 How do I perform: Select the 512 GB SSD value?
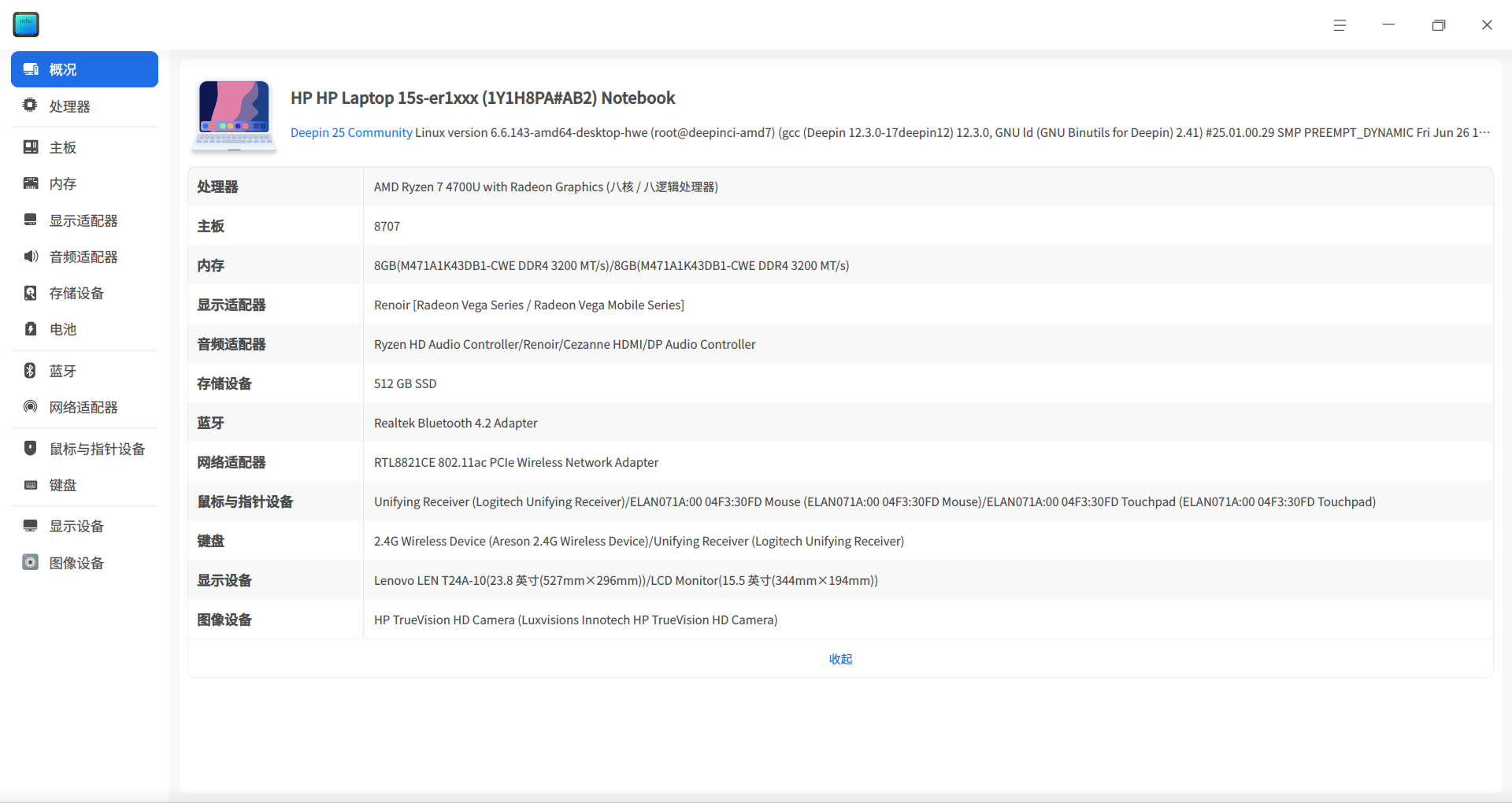(405, 383)
